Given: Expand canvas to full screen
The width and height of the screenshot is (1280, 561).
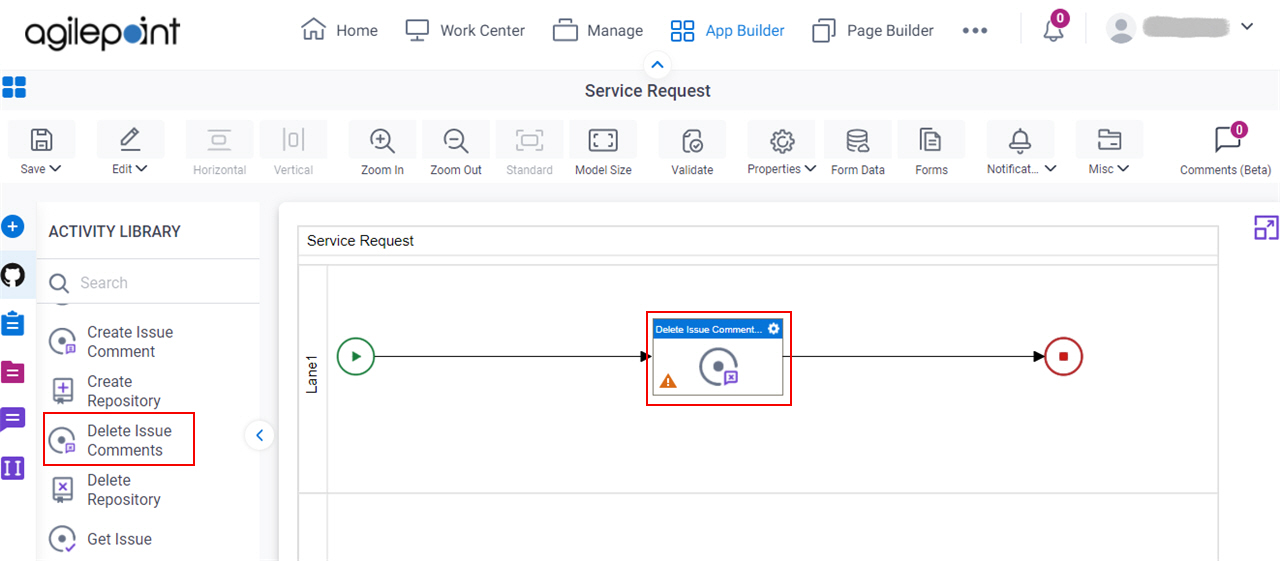Looking at the screenshot, I should pos(1266,228).
